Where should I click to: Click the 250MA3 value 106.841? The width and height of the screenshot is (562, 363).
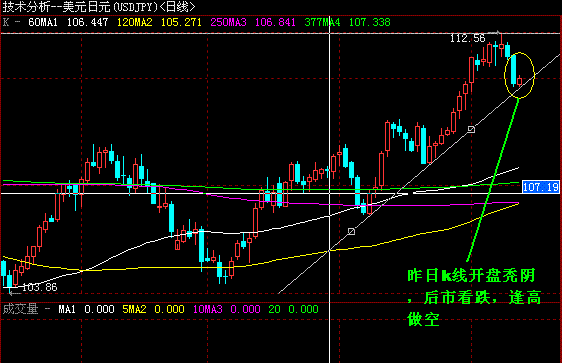point(275,23)
